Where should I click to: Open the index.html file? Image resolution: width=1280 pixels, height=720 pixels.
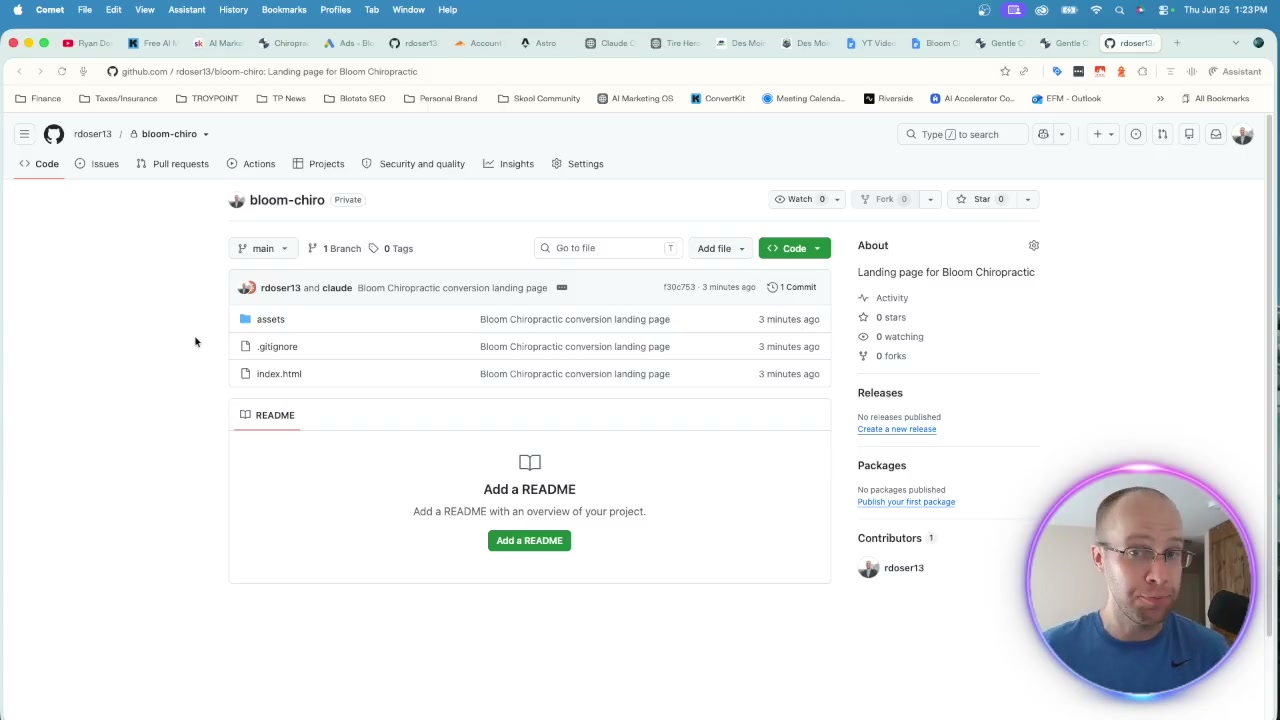tap(279, 374)
